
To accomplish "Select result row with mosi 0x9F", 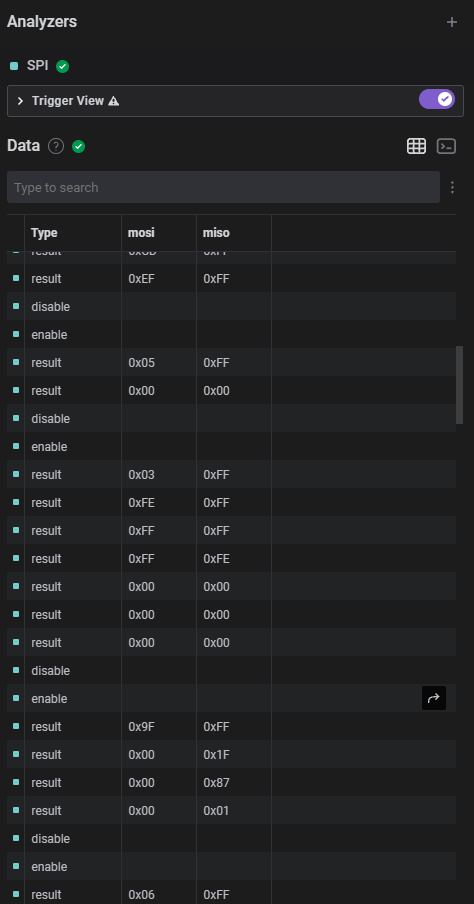I will pyautogui.click(x=231, y=726).
